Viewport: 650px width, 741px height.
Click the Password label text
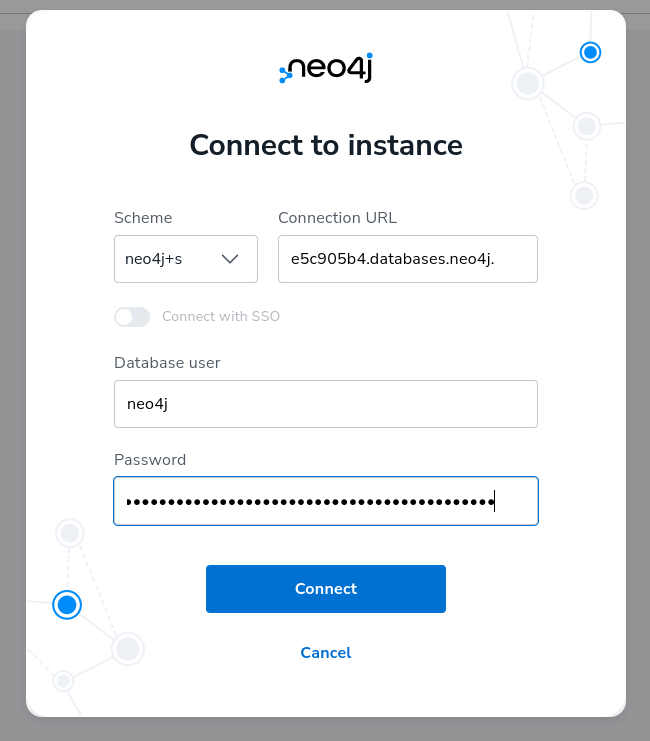click(x=150, y=460)
